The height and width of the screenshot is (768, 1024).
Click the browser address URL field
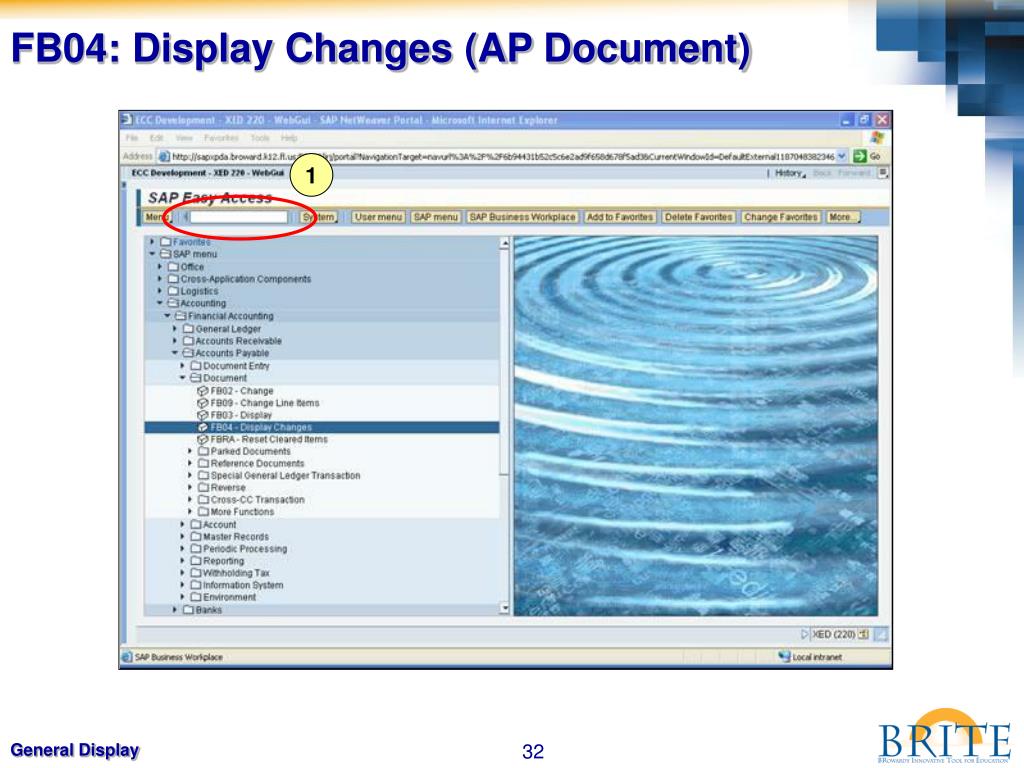pos(503,156)
